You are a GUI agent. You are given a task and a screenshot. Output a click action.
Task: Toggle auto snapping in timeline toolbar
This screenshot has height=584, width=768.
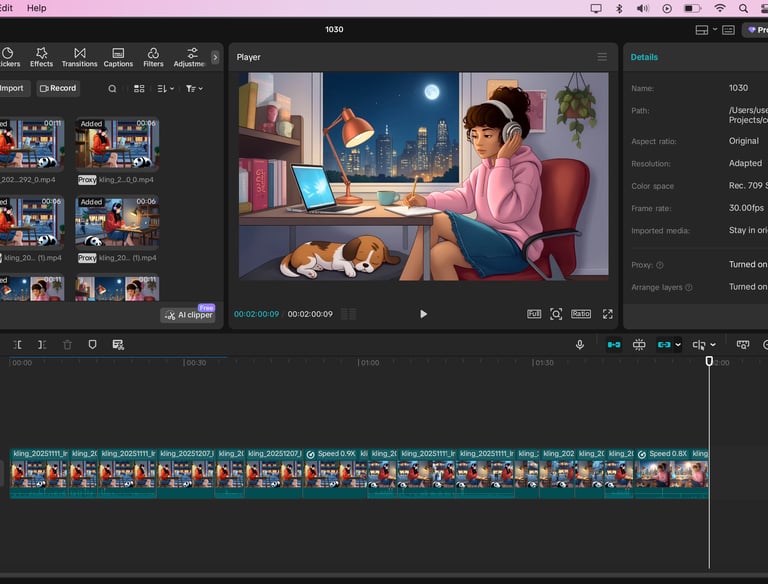coord(639,345)
